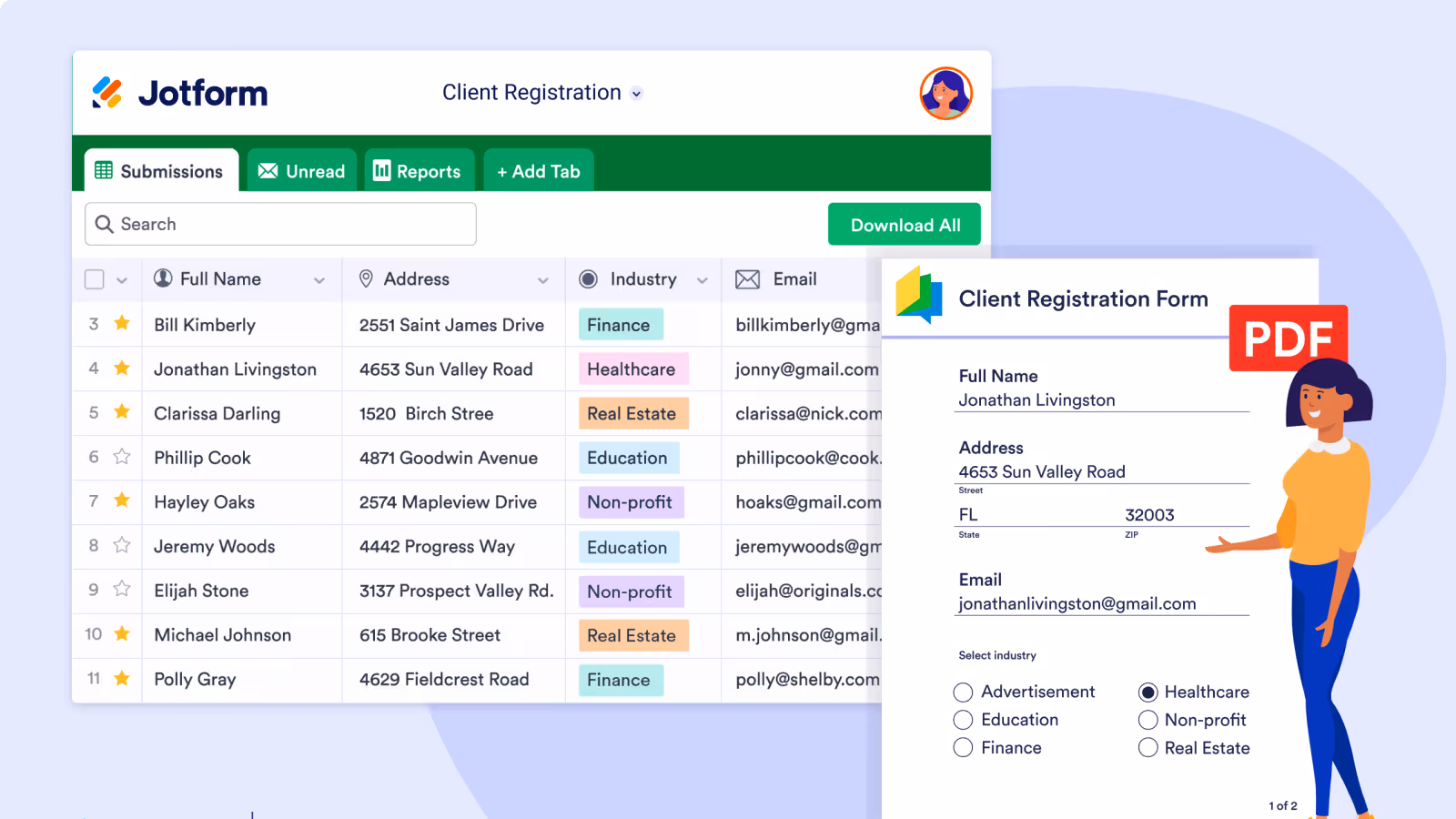The image size is (1456, 819).
Task: Click the Education tag for Jeremy Woods
Action: tap(629, 547)
